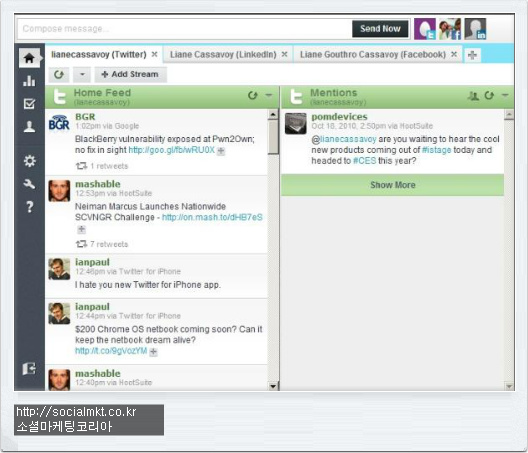
Task: Open the Home dashboard icon in sidebar
Action: (x=29, y=58)
